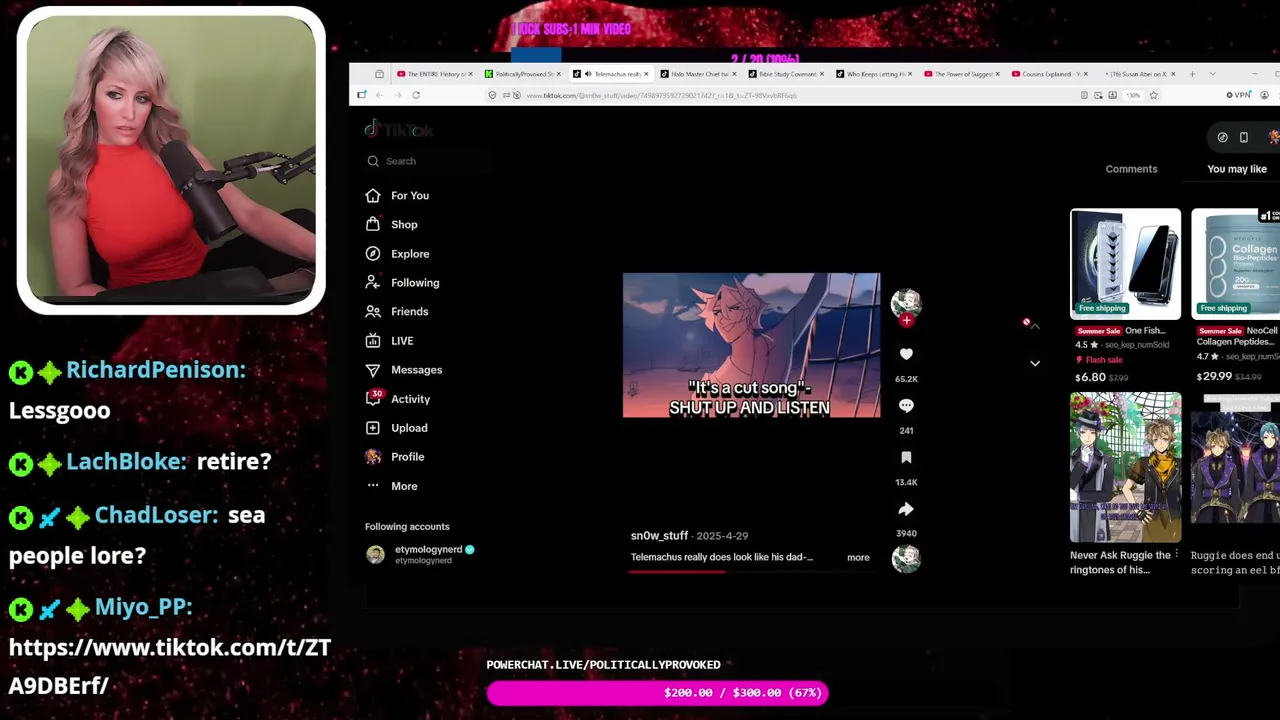
Task: Open Activity notifications with 30 badge
Action: (x=397, y=399)
